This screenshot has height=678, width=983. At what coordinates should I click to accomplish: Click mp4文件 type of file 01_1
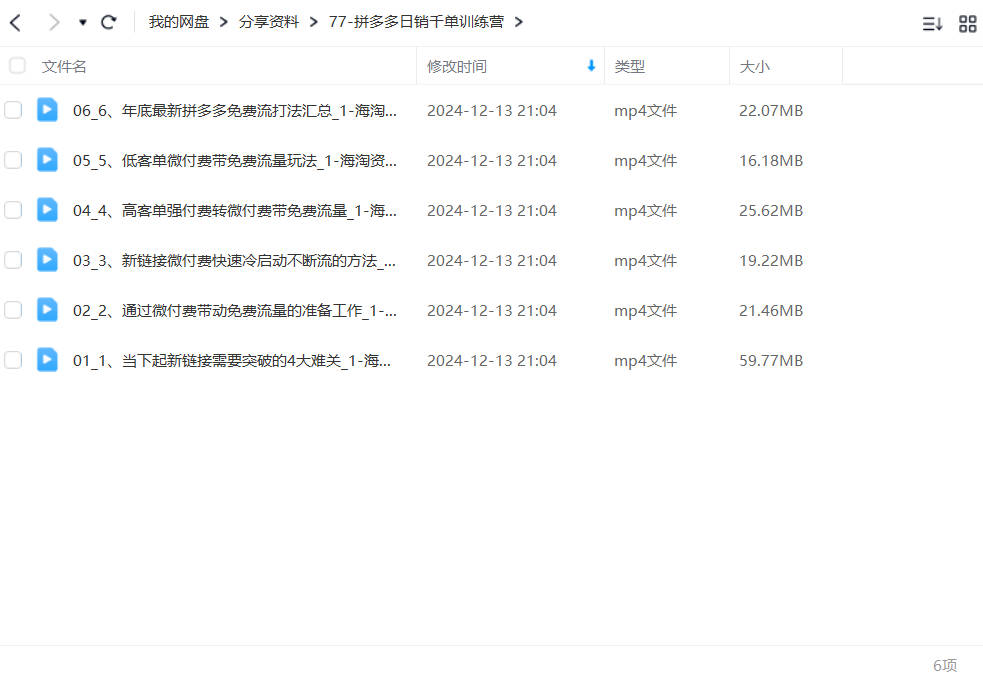646,361
